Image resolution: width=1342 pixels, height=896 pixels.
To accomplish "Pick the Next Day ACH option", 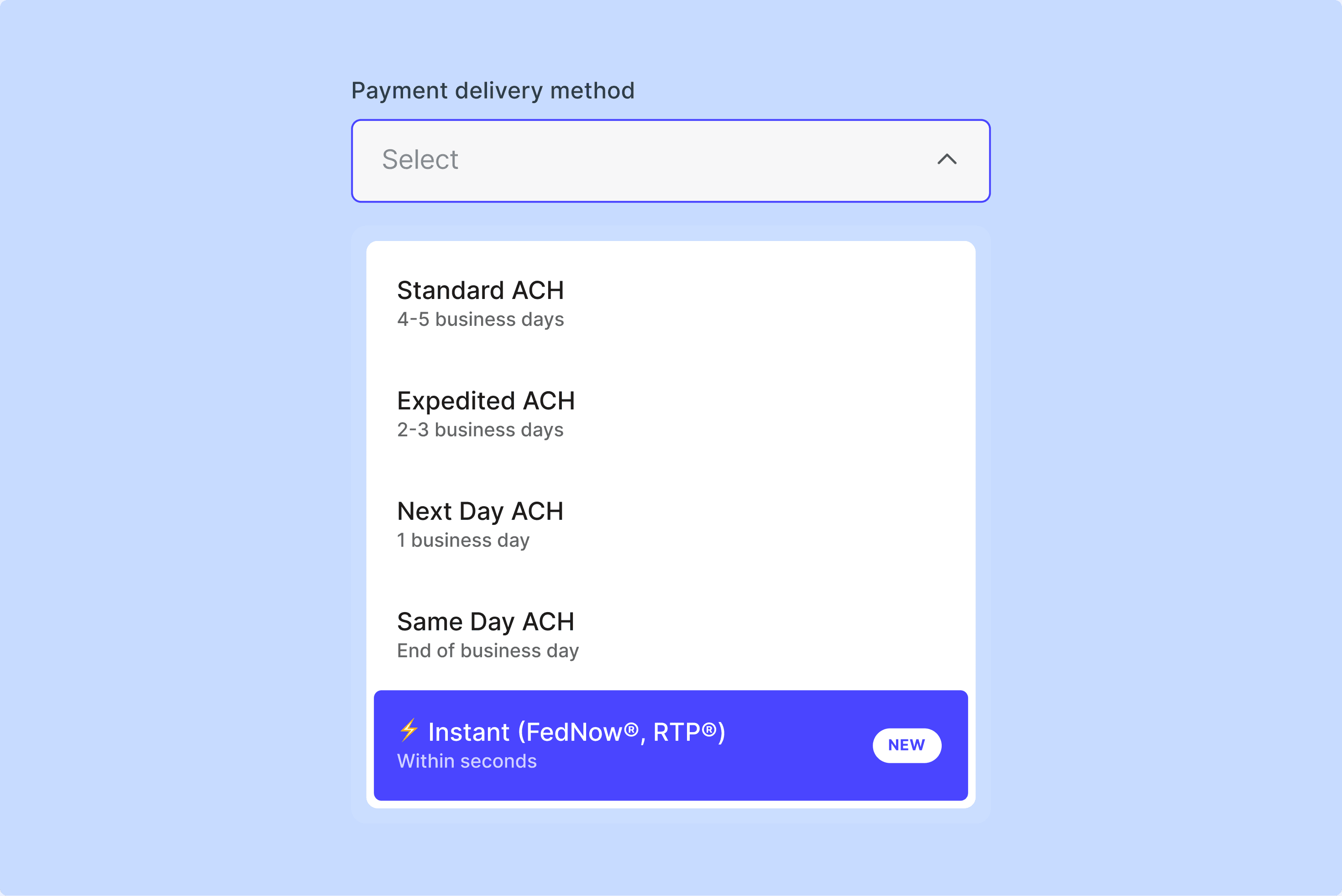I will [480, 511].
